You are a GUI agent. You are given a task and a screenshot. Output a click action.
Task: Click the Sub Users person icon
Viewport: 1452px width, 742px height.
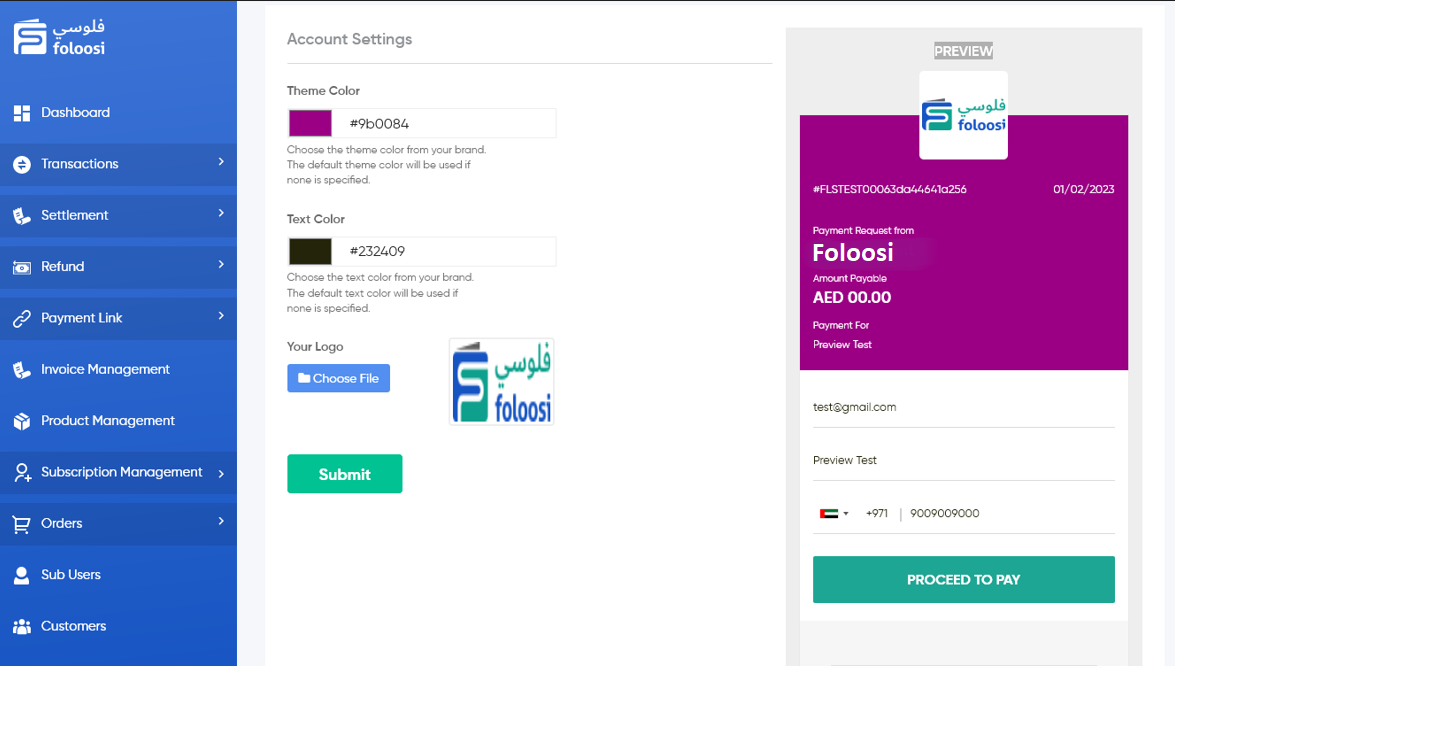(x=21, y=575)
